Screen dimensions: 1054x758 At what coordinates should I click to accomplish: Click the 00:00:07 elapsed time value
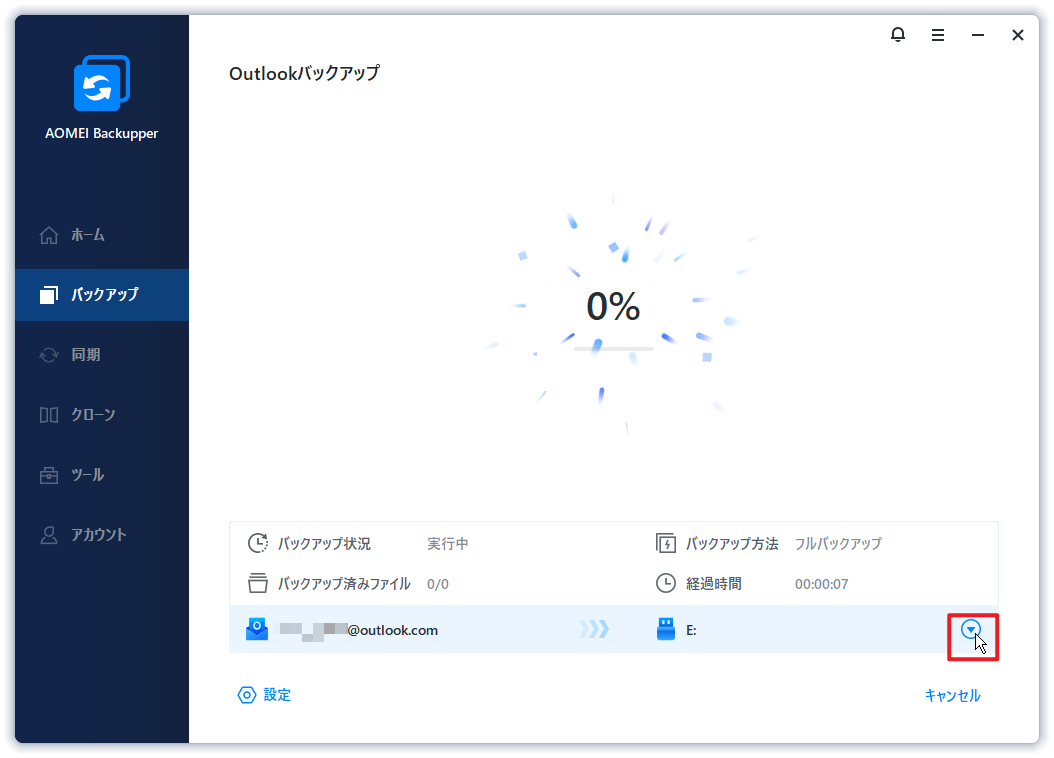pos(821,584)
